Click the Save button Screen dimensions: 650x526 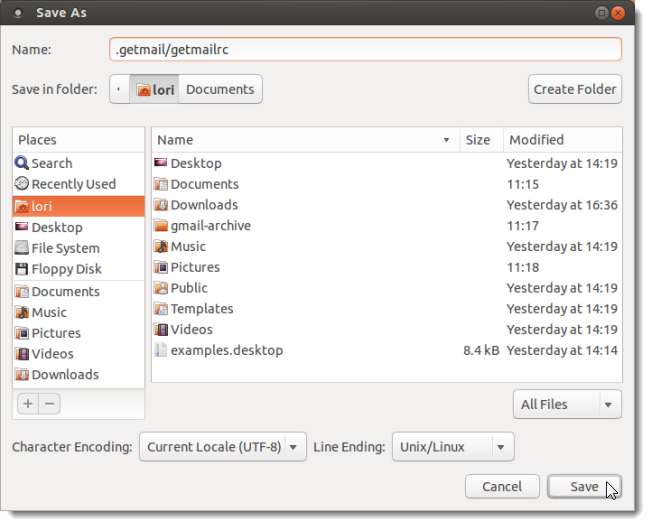584,486
